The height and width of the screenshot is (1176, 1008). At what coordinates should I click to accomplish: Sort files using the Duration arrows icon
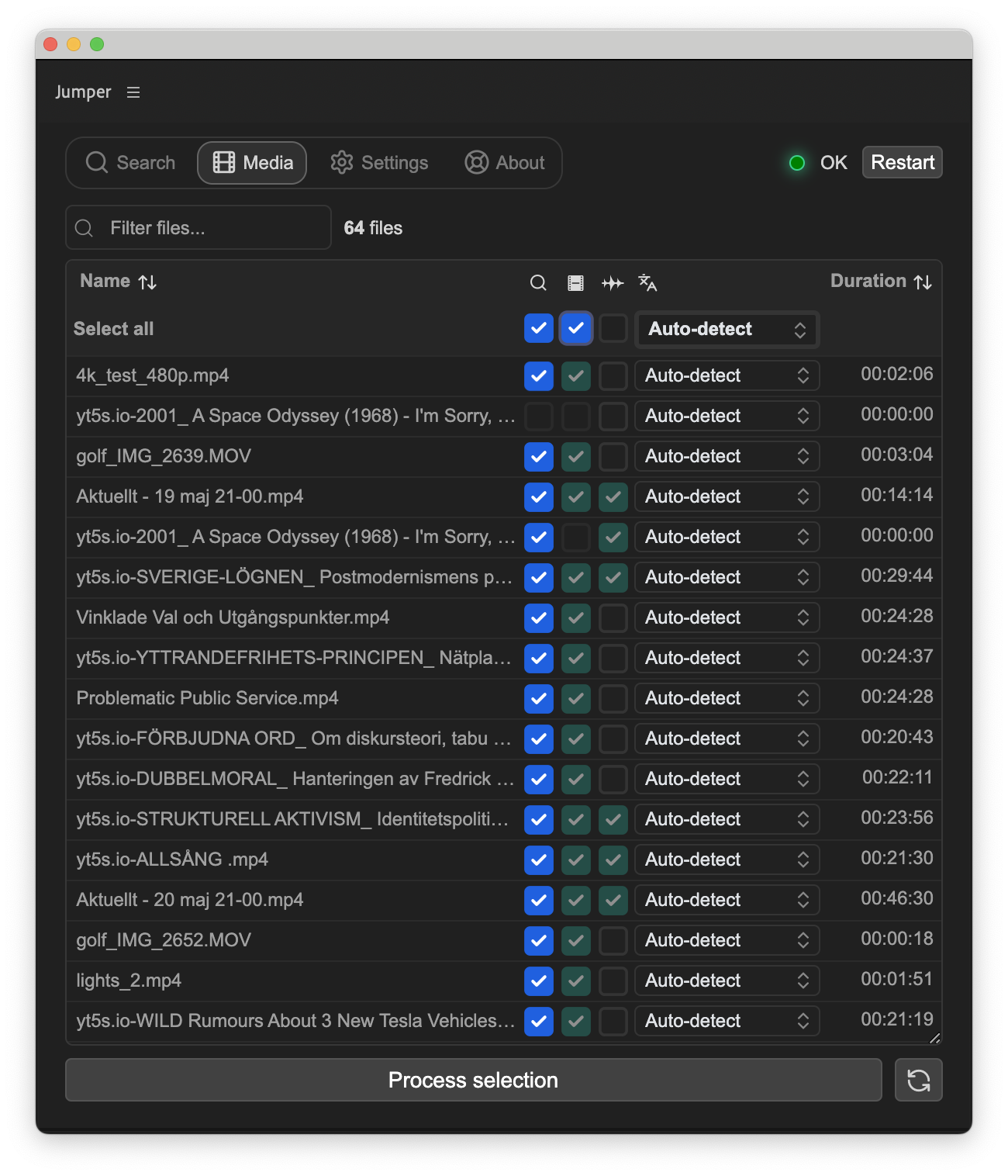[x=923, y=282]
